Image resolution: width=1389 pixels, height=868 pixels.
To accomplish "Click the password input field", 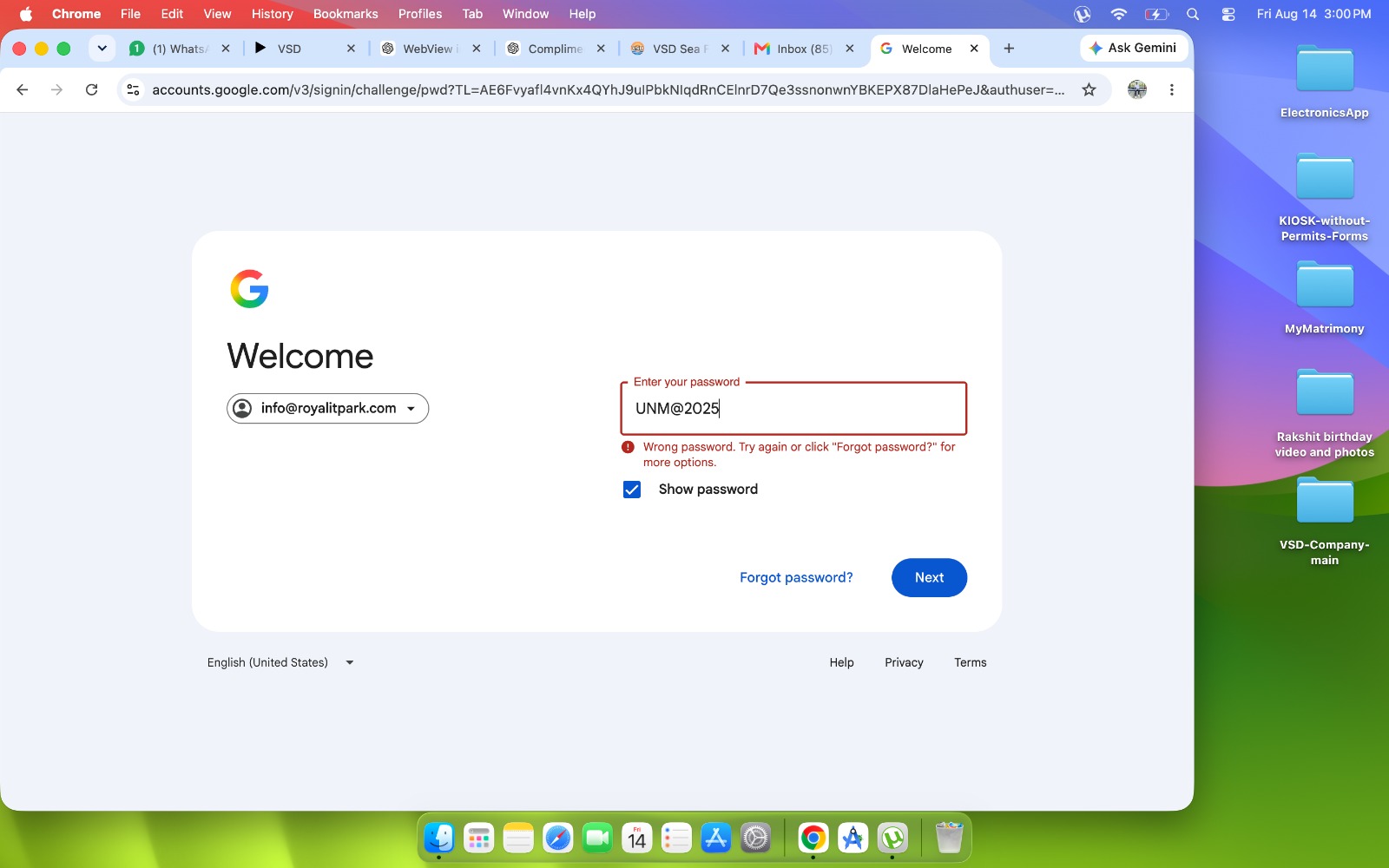I will 793,408.
